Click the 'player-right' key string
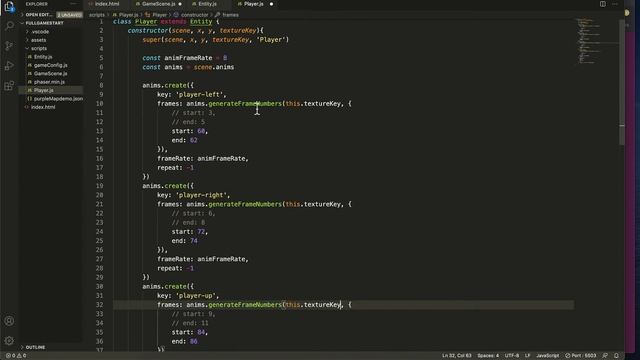The width and height of the screenshot is (640, 360). (x=203, y=195)
